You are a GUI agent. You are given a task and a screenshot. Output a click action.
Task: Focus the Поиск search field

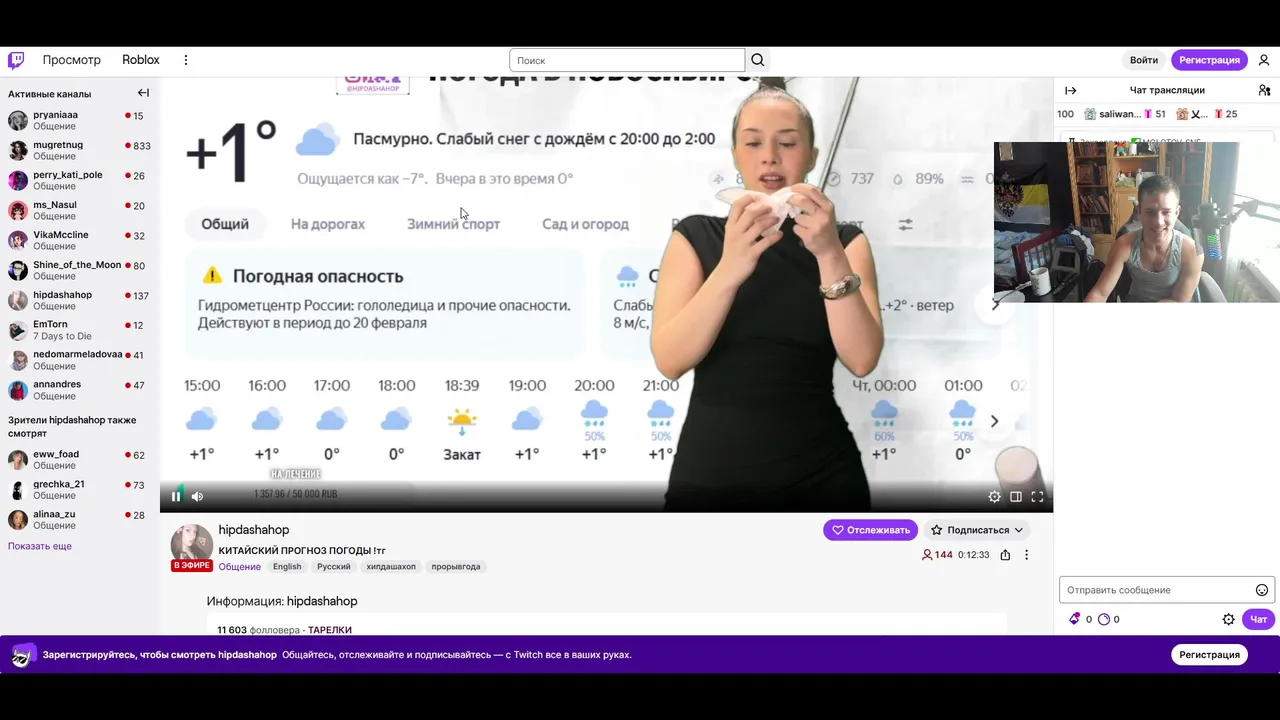627,60
